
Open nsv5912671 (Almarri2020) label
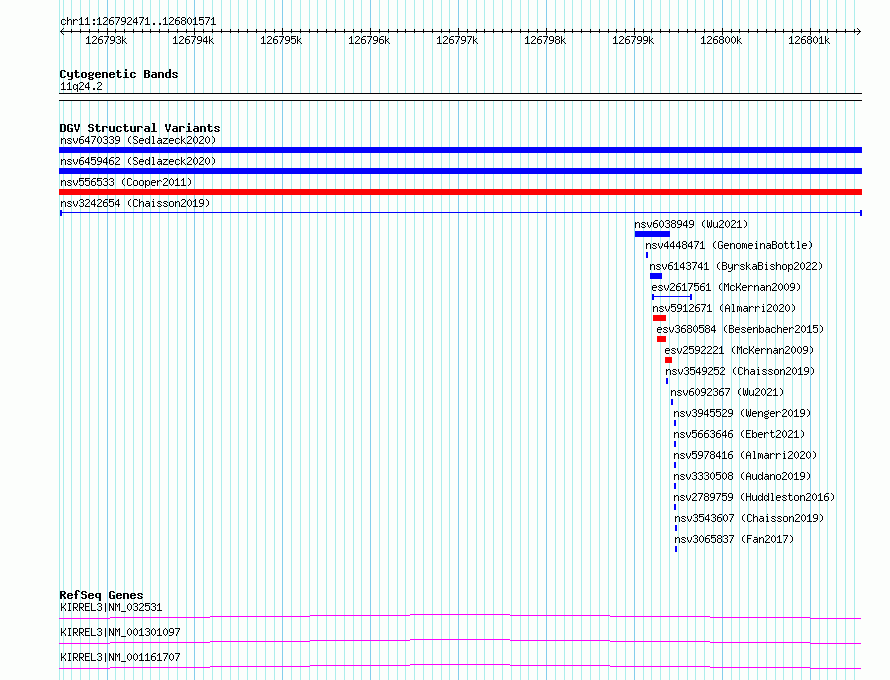pos(724,308)
